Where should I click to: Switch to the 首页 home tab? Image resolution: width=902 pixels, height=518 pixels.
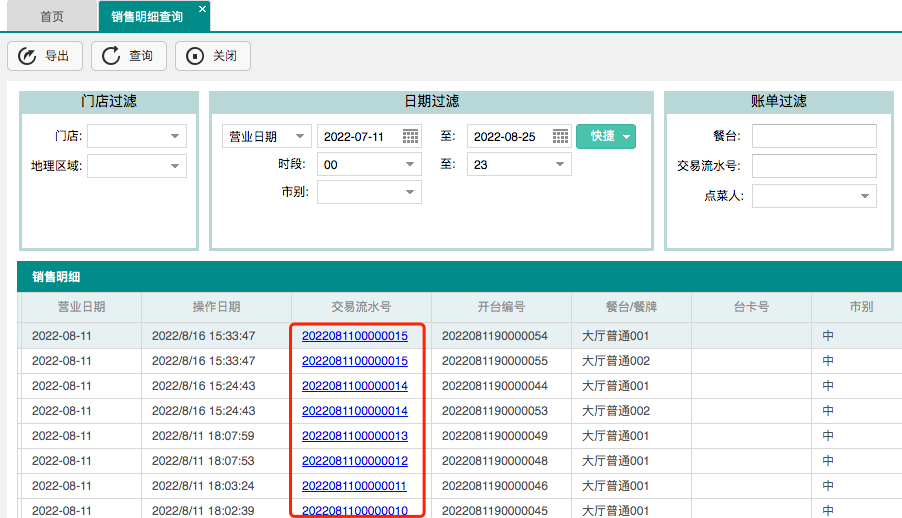pos(52,16)
